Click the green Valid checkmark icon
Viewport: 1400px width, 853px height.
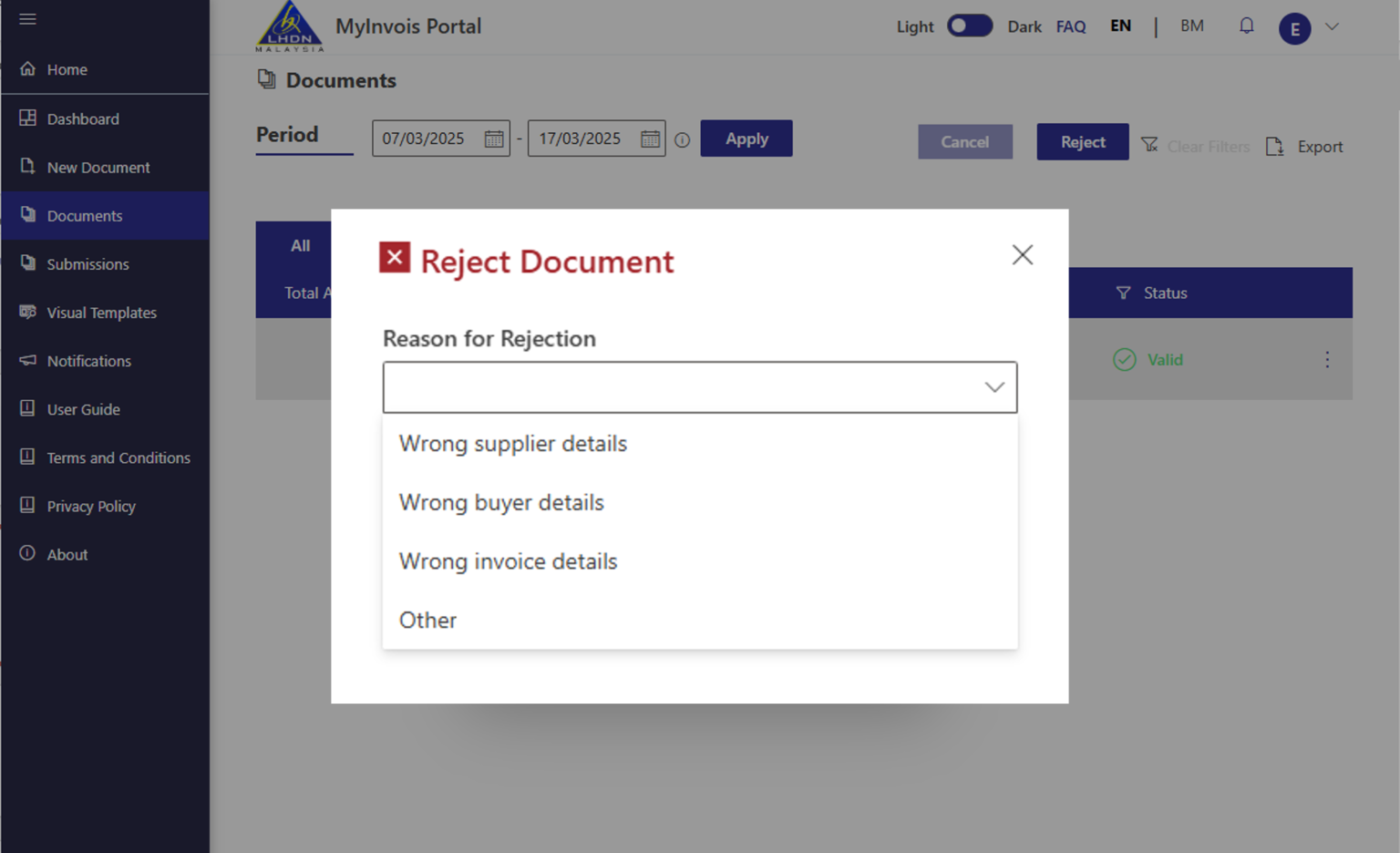tap(1125, 360)
